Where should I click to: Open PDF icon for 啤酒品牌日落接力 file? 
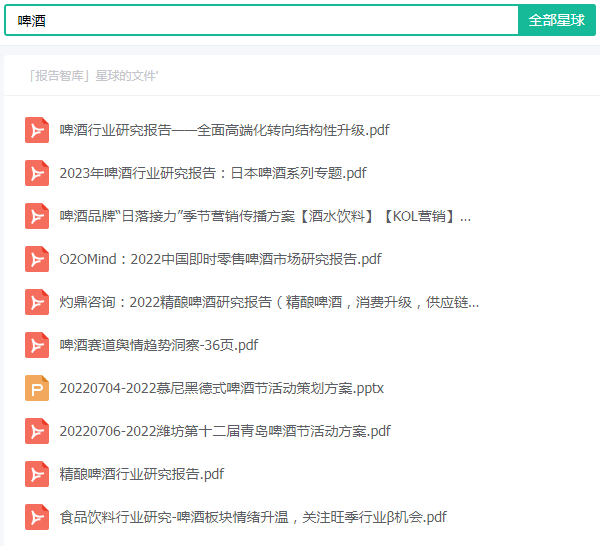pyautogui.click(x=37, y=216)
